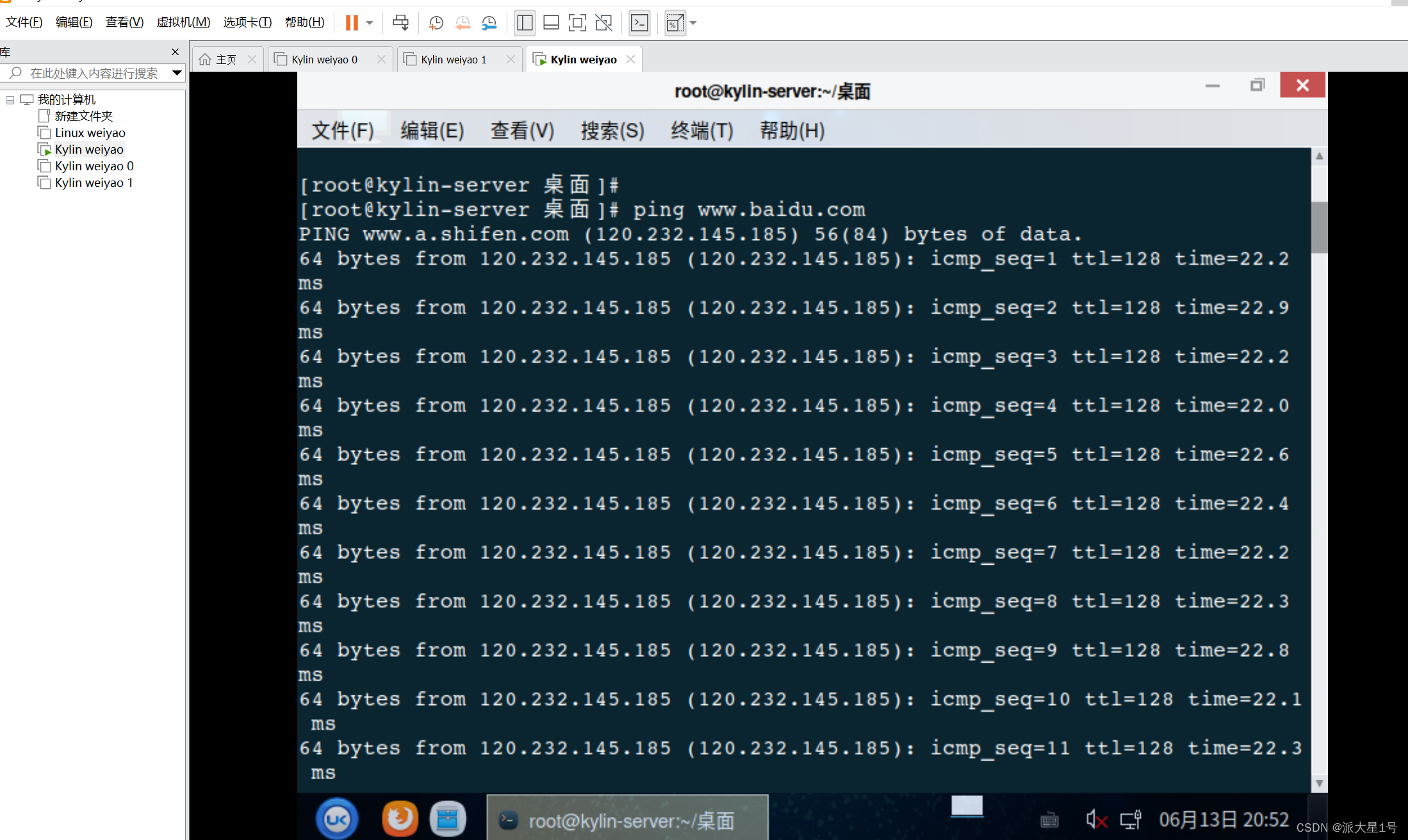Image resolution: width=1408 pixels, height=840 pixels.
Task: Pause the running virtual machine
Action: coord(351,23)
